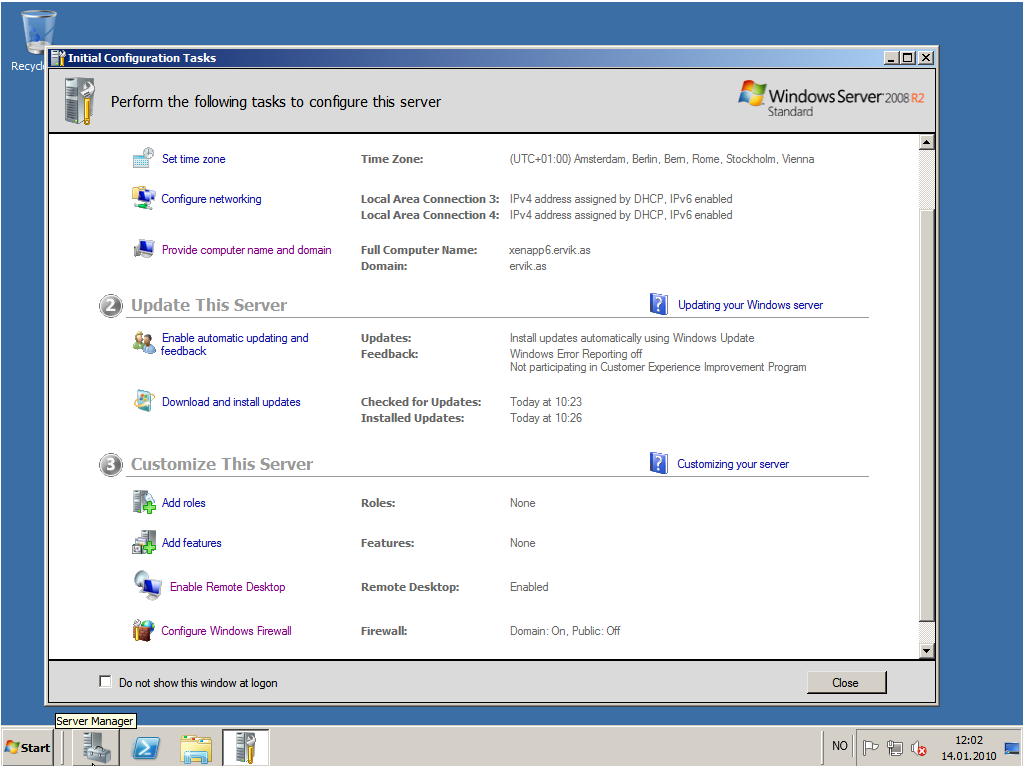Viewport: 1024px width, 766px height.
Task: Maximize the Initial Configuration Tasks window
Action: click(908, 57)
